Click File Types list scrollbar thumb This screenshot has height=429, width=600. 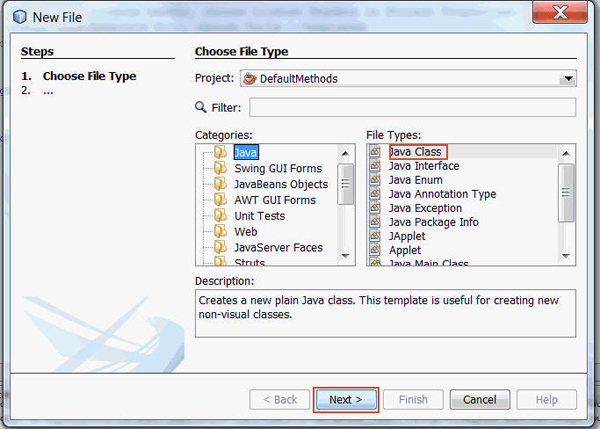pos(566,192)
